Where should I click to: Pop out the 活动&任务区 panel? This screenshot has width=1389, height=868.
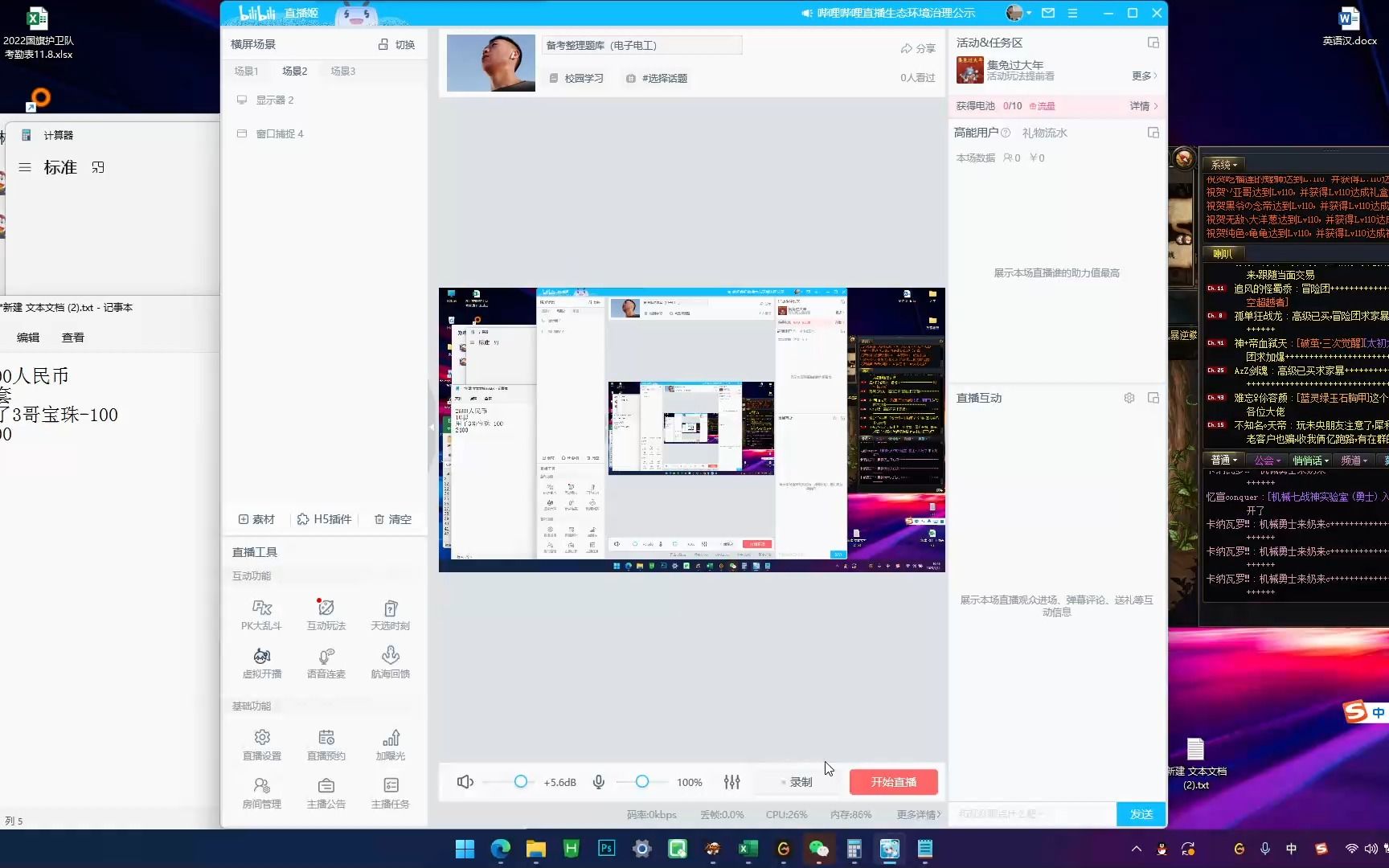pyautogui.click(x=1153, y=43)
